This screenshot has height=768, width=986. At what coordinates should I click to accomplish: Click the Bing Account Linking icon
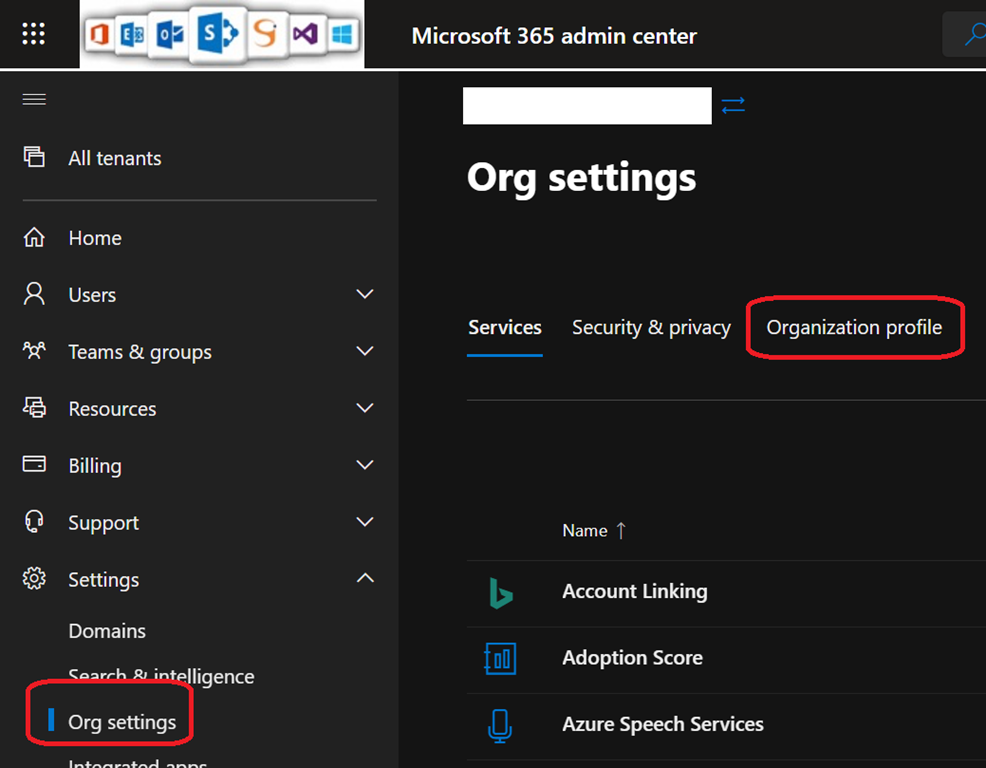pyautogui.click(x=500, y=592)
